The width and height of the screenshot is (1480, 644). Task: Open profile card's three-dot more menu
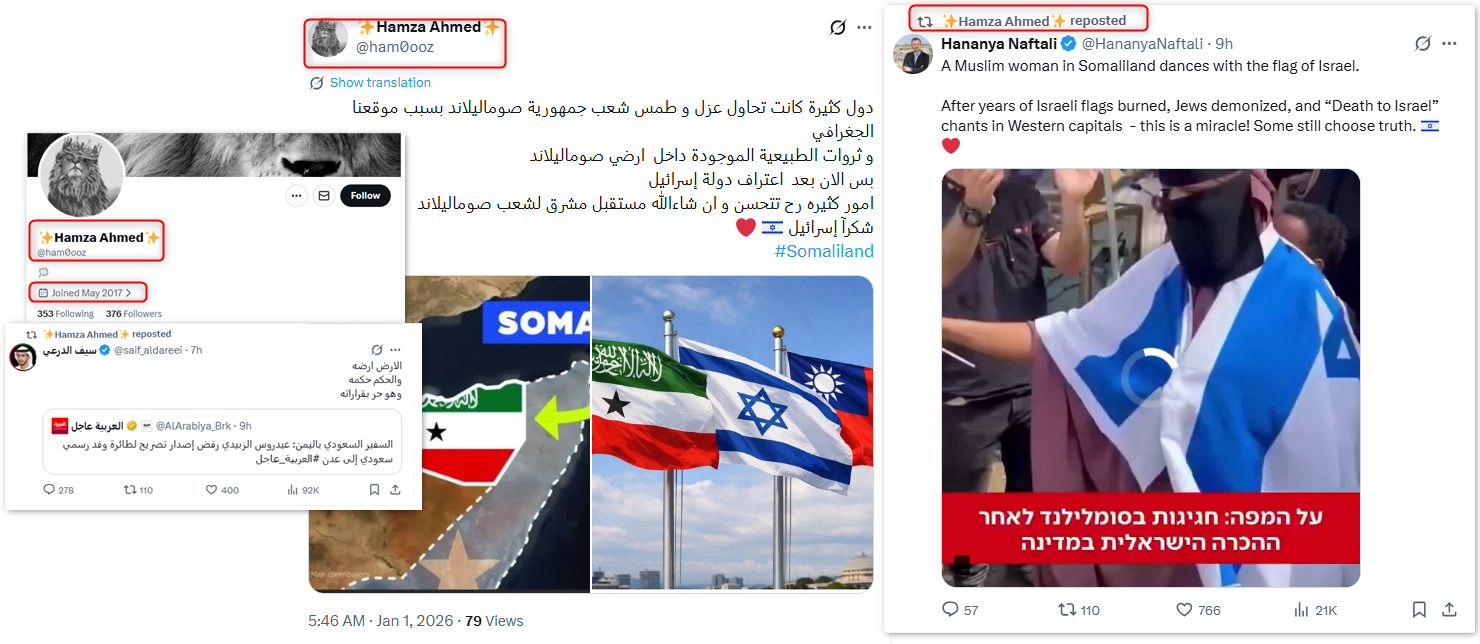click(x=296, y=196)
